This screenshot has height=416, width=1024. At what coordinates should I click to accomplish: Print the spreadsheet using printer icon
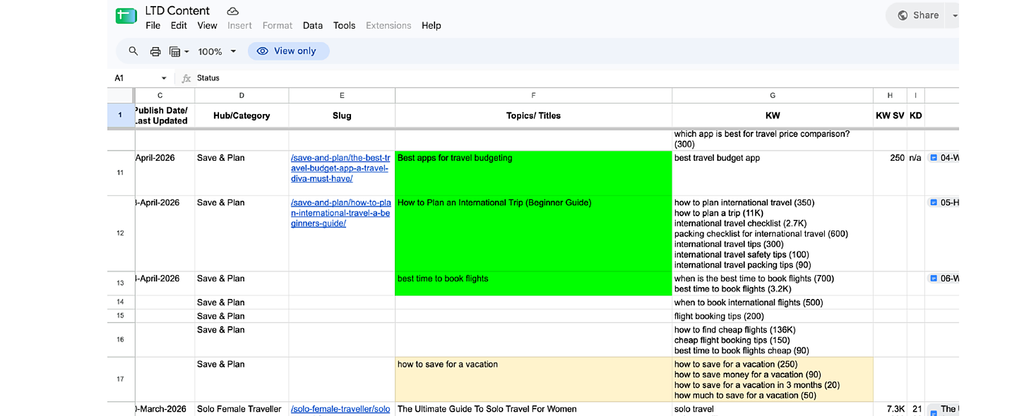pos(155,51)
